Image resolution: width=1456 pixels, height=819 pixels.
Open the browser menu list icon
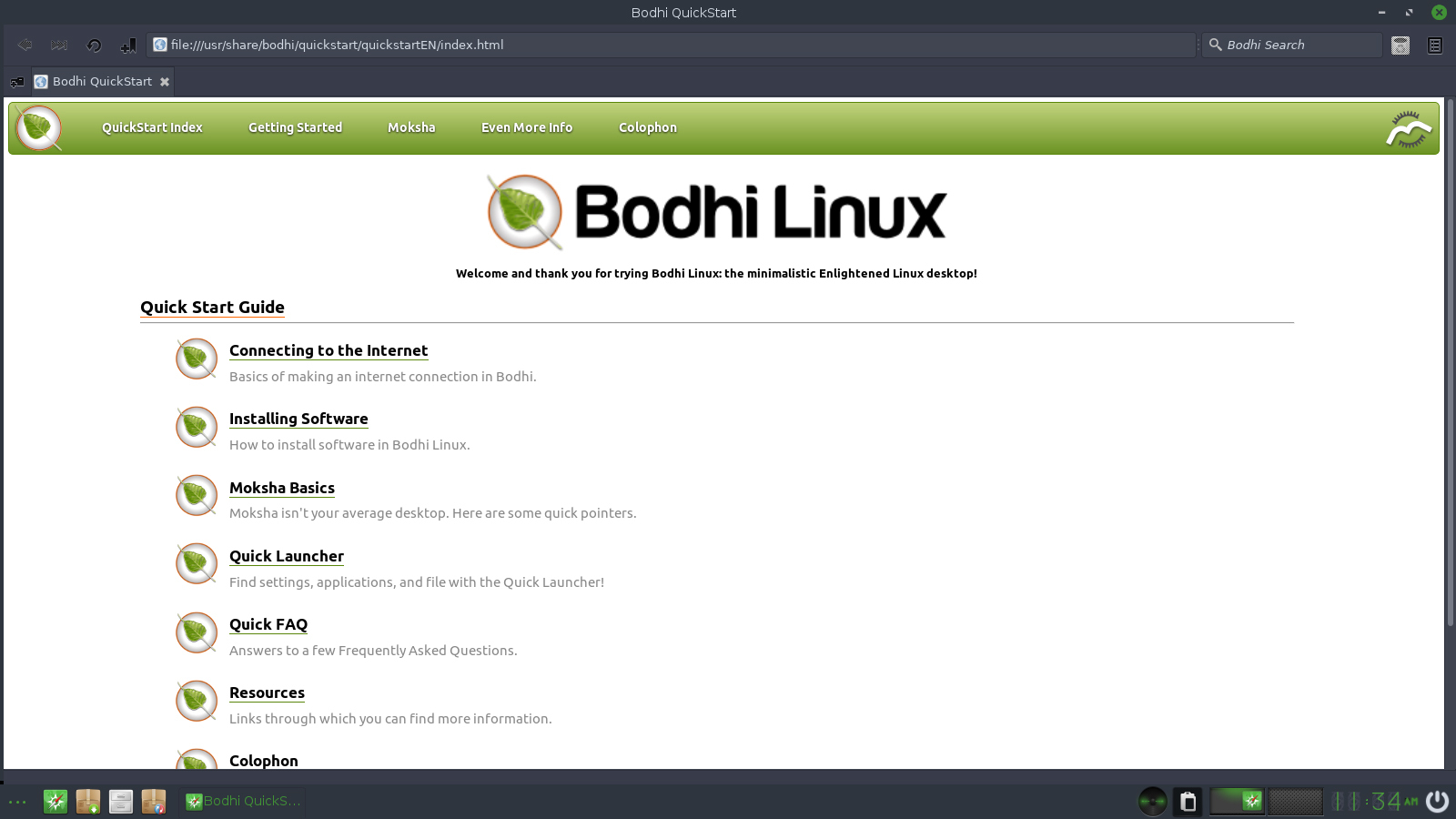(1435, 45)
